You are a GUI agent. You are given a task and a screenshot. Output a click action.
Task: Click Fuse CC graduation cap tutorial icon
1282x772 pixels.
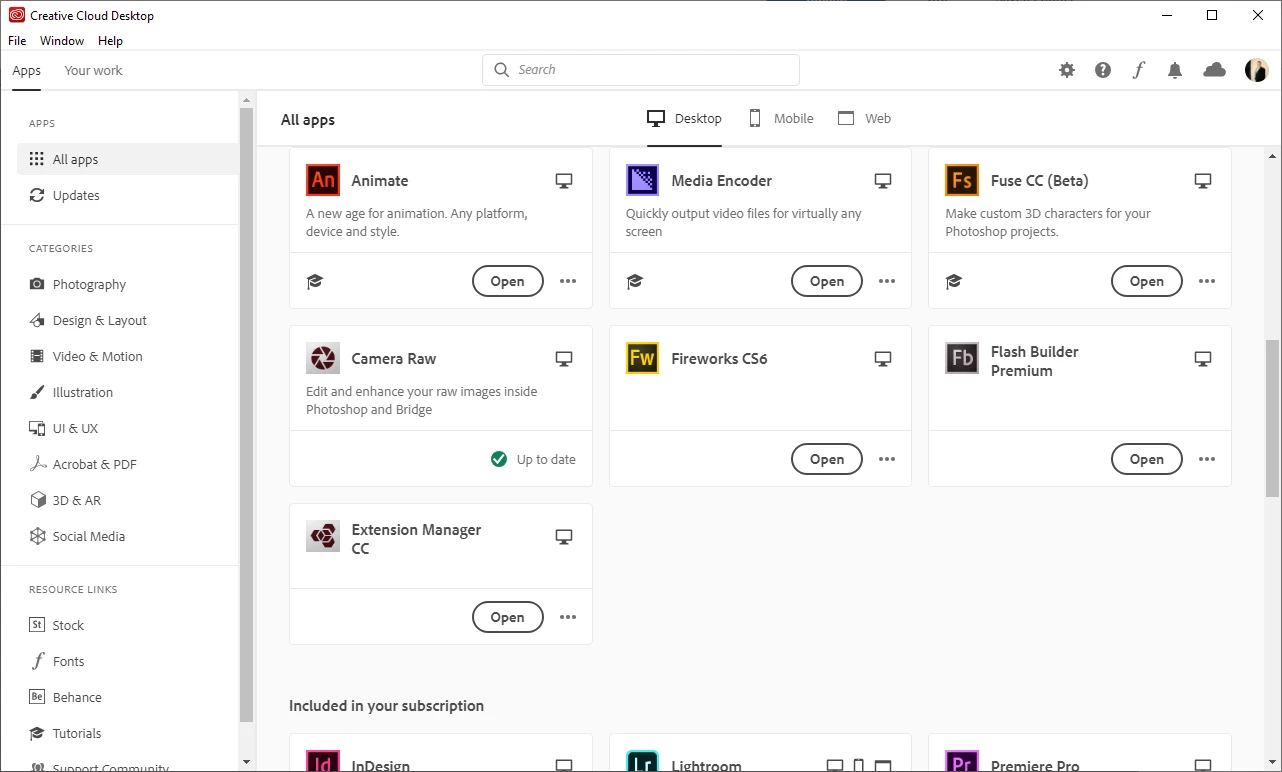[953, 282]
